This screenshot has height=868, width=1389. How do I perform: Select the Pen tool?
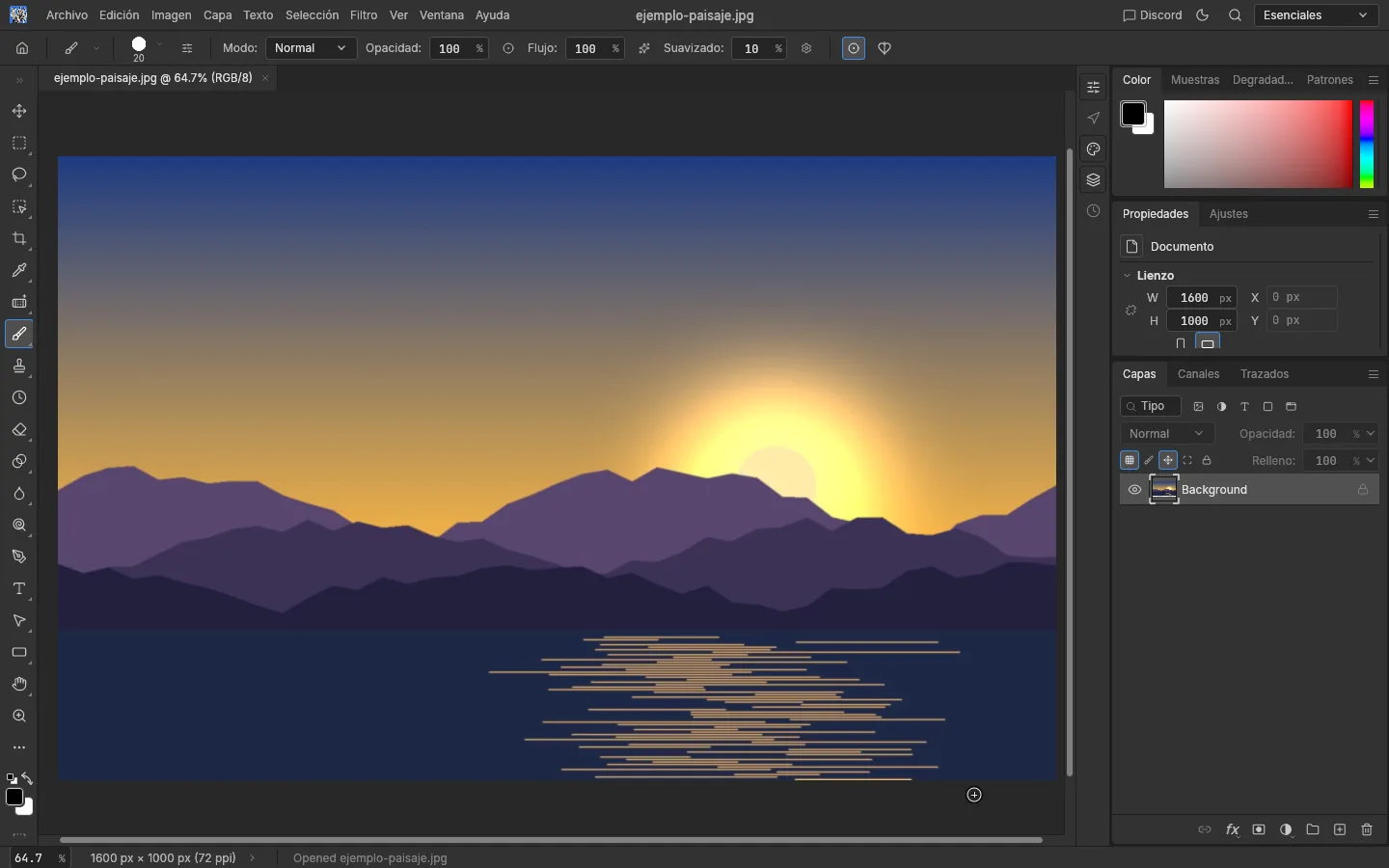coord(18,556)
